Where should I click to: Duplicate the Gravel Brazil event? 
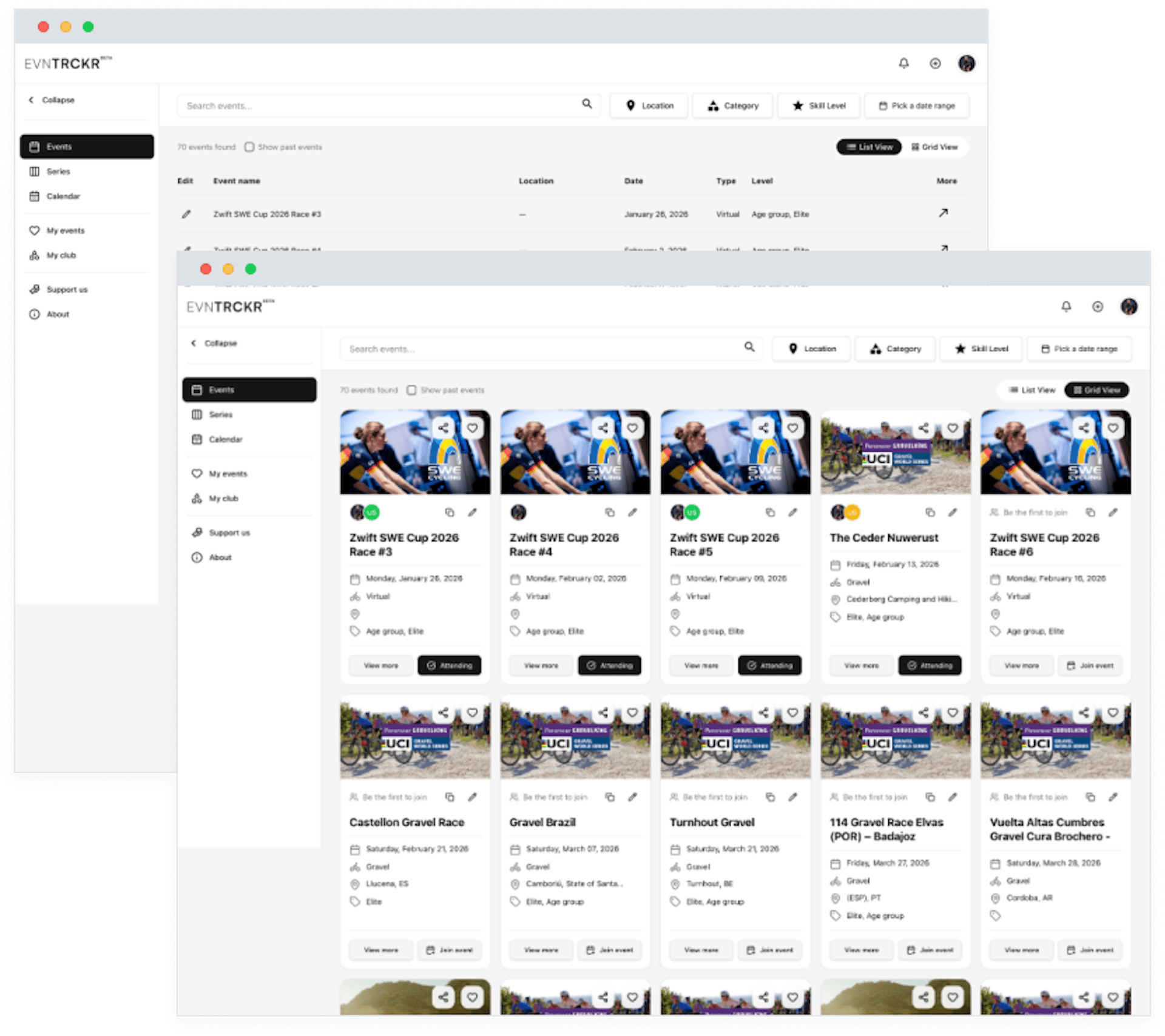point(610,797)
